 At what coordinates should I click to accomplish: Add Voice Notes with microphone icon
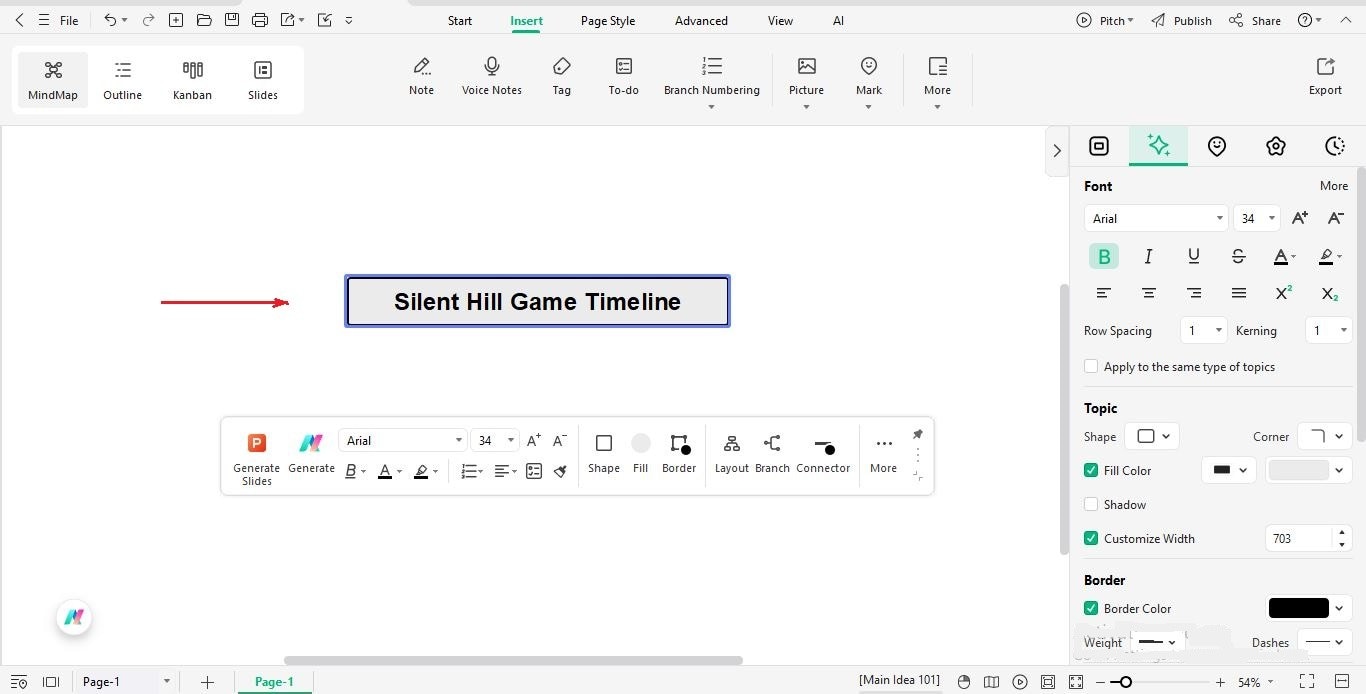click(492, 77)
